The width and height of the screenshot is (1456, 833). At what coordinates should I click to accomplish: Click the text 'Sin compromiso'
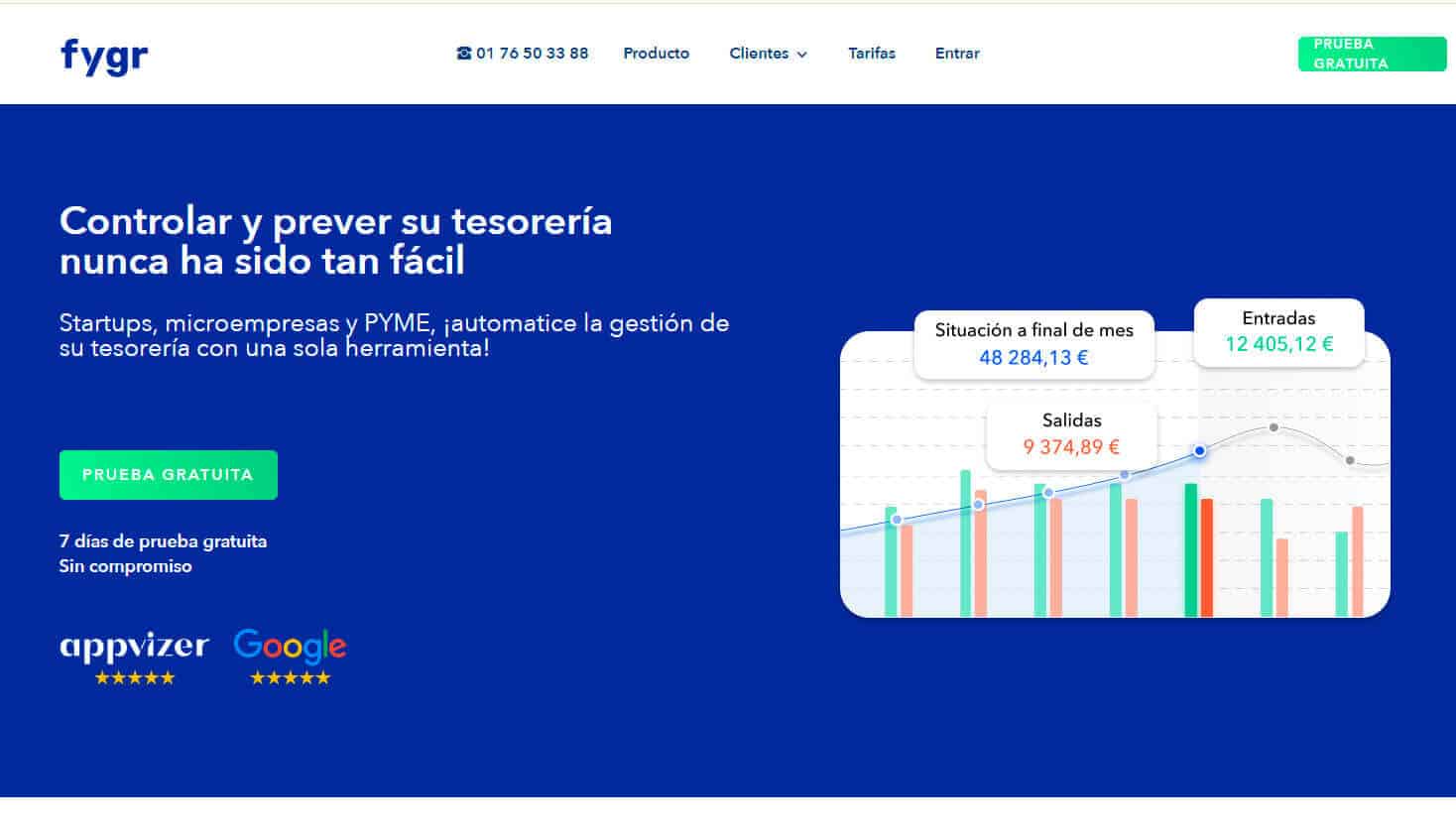coord(126,566)
